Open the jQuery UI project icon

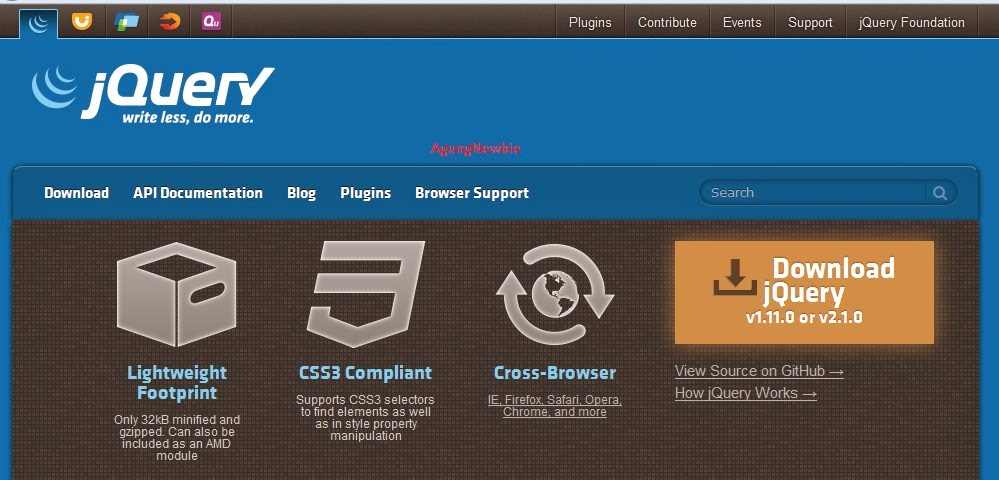coord(82,22)
